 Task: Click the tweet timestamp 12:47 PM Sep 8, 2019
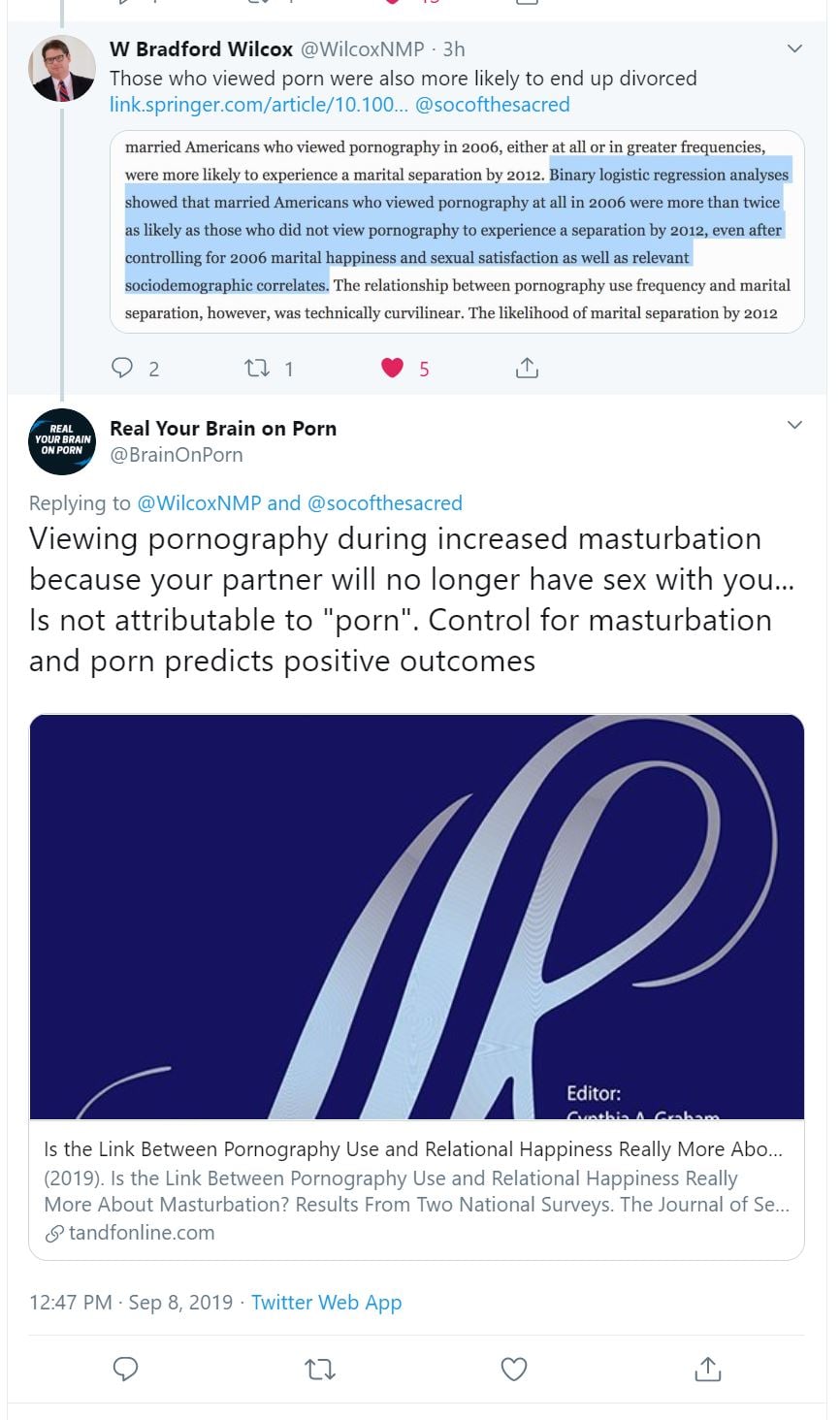(131, 1303)
